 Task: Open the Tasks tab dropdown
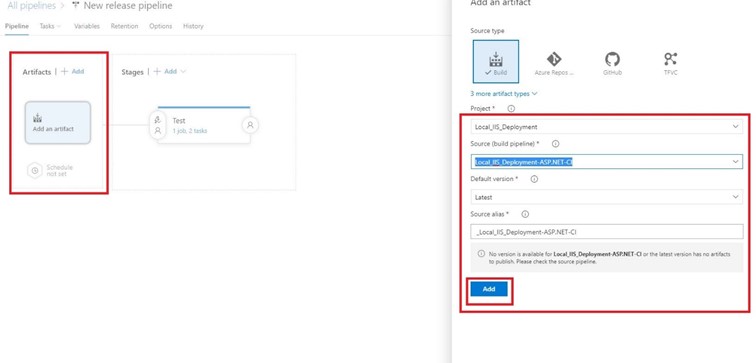[50, 26]
